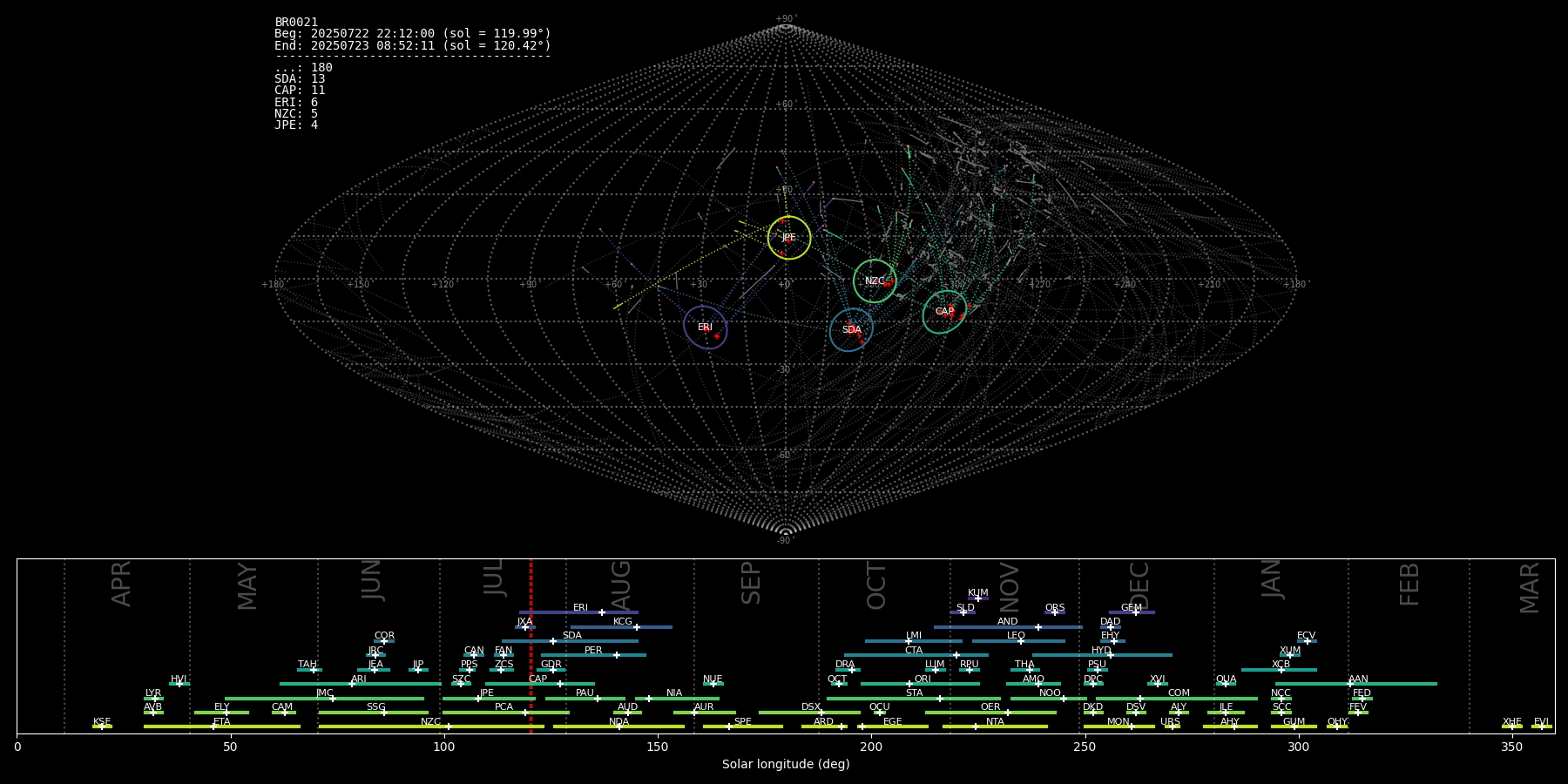
Task: Click the SDA bar in the timeline chart
Action: 570,641
